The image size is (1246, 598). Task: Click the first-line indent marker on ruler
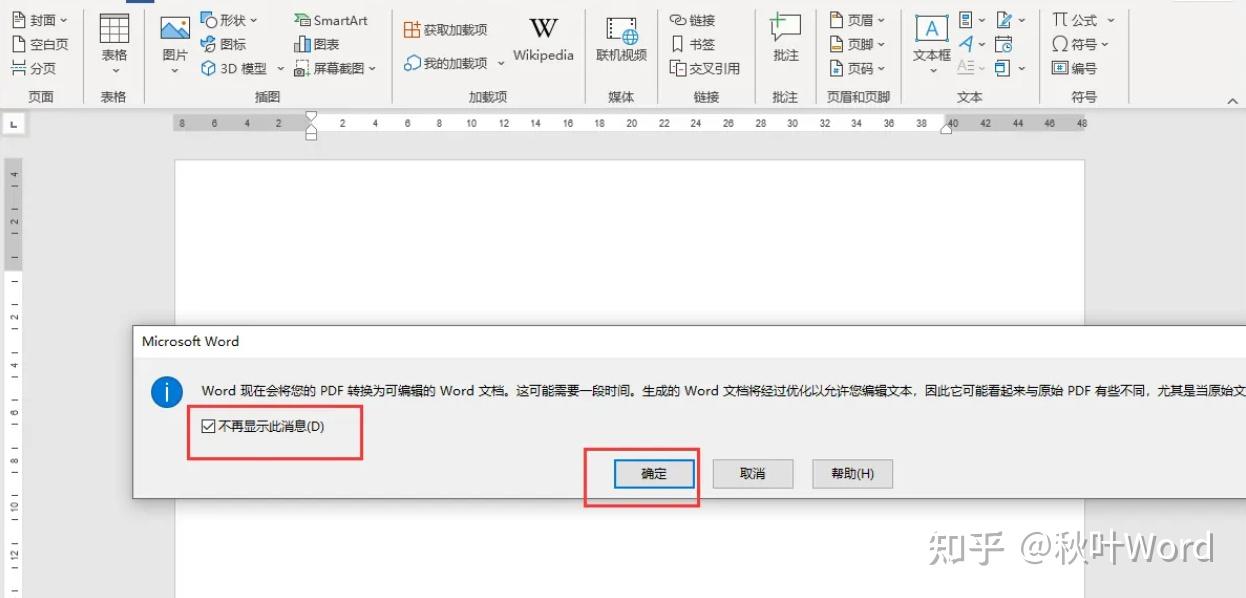point(311,116)
